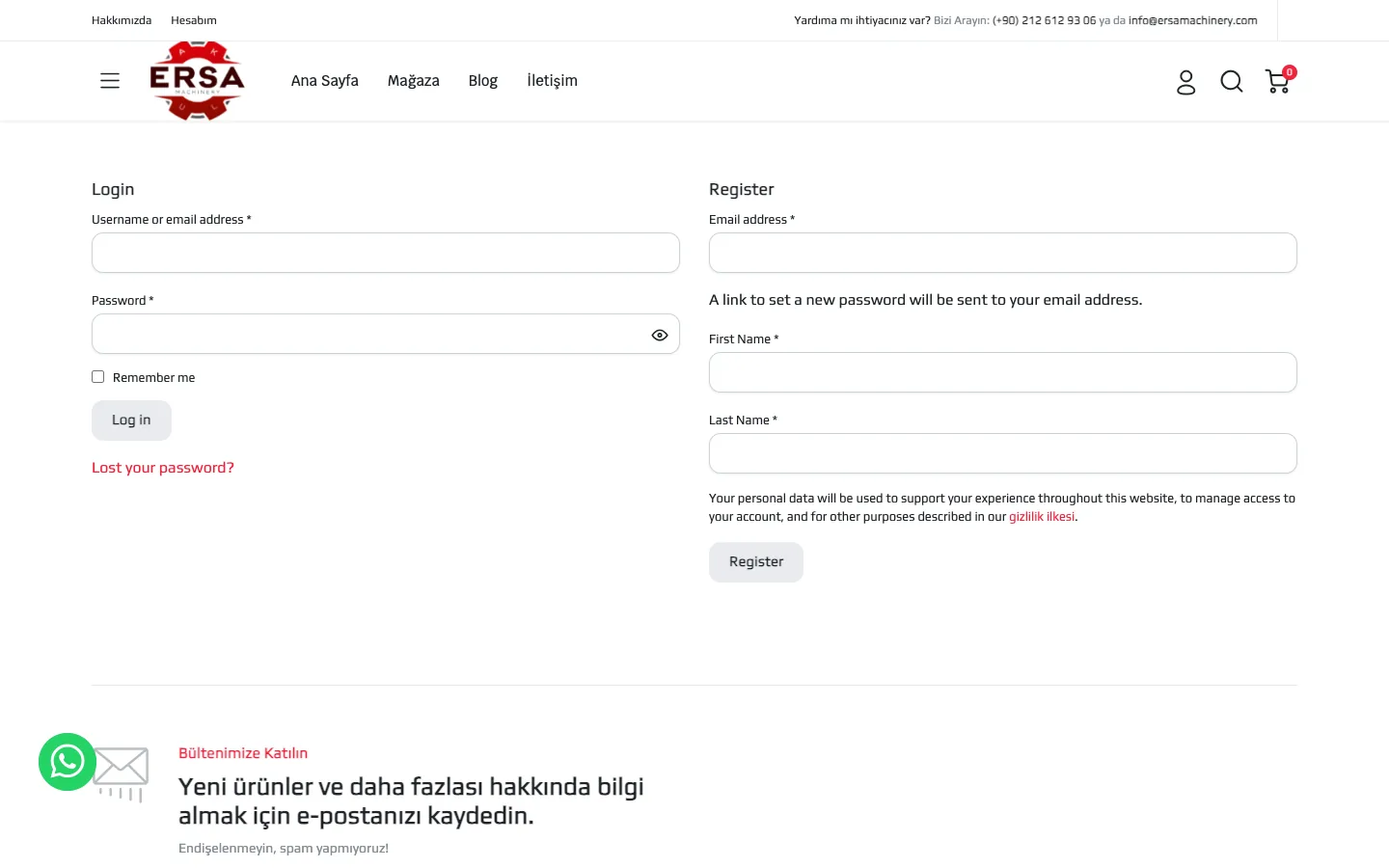The image size is (1389, 868).
Task: Open the gizlilik ilkesi link
Action: tap(1042, 517)
